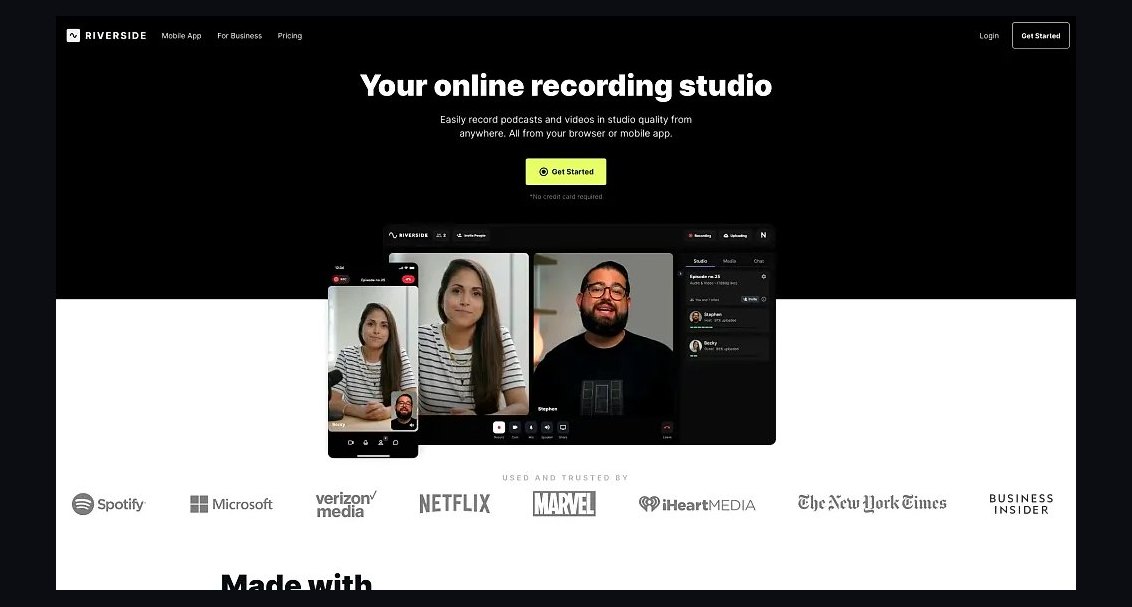Click the Login link
The image size is (1132, 607).
click(x=989, y=35)
